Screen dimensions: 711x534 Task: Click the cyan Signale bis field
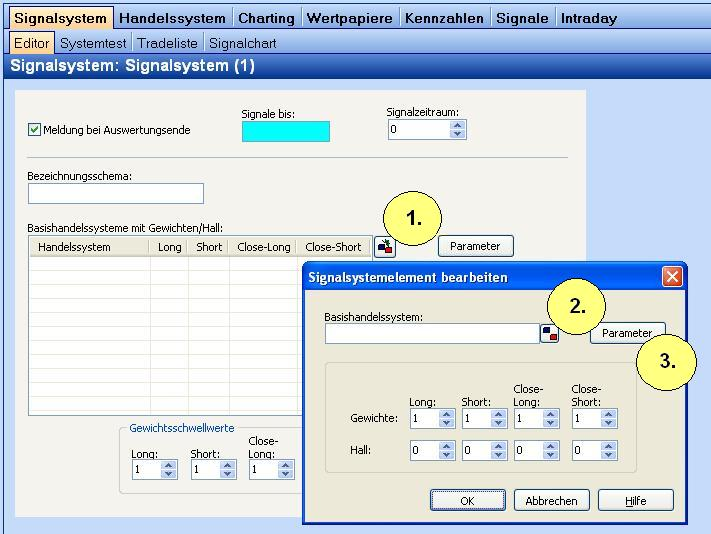coord(285,131)
